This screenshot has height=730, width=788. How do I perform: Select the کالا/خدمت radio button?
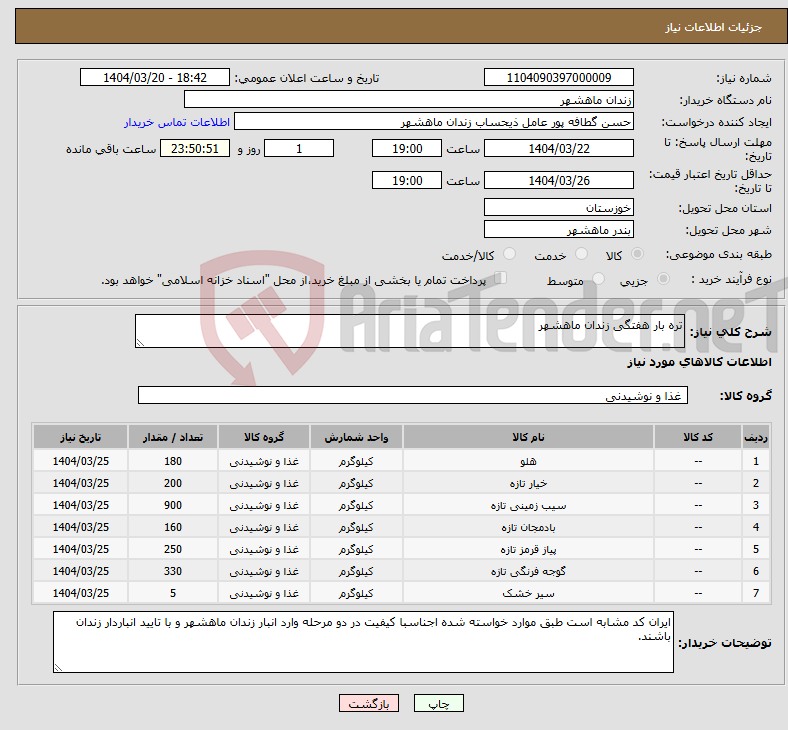tap(510, 254)
